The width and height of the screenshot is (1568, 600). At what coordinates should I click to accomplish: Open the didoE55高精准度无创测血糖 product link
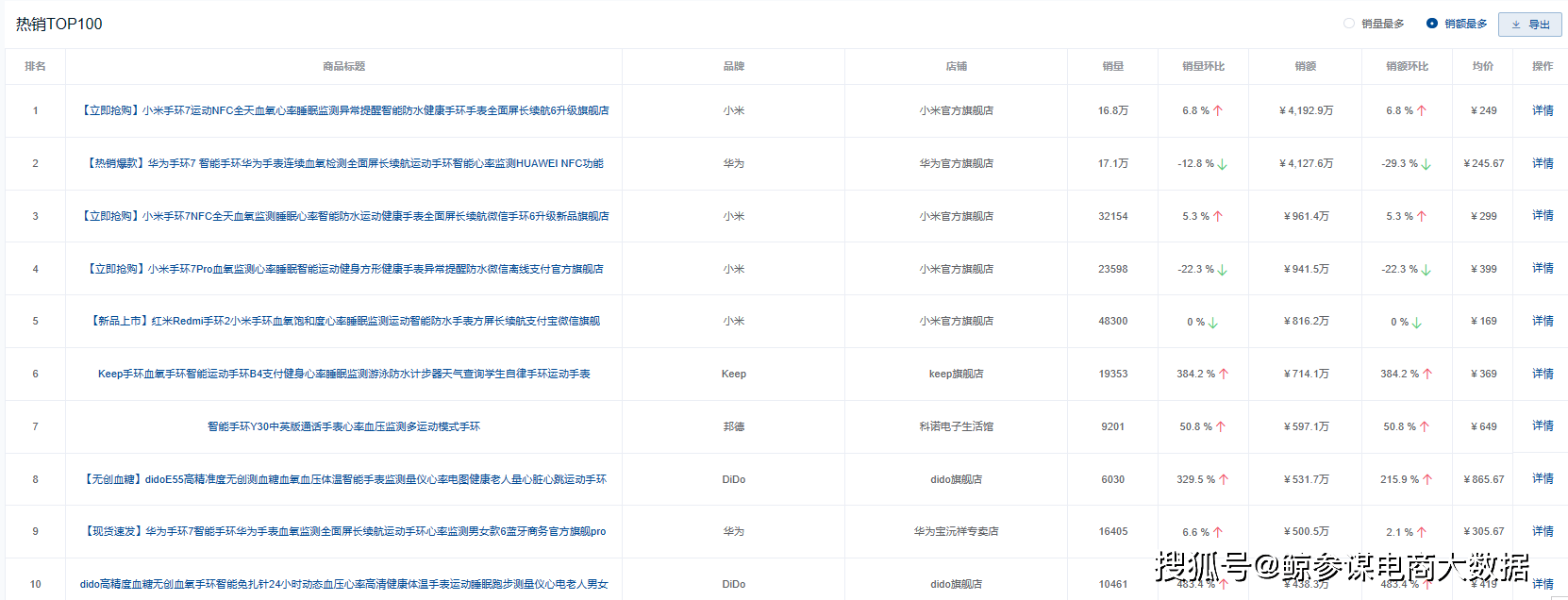click(x=344, y=479)
